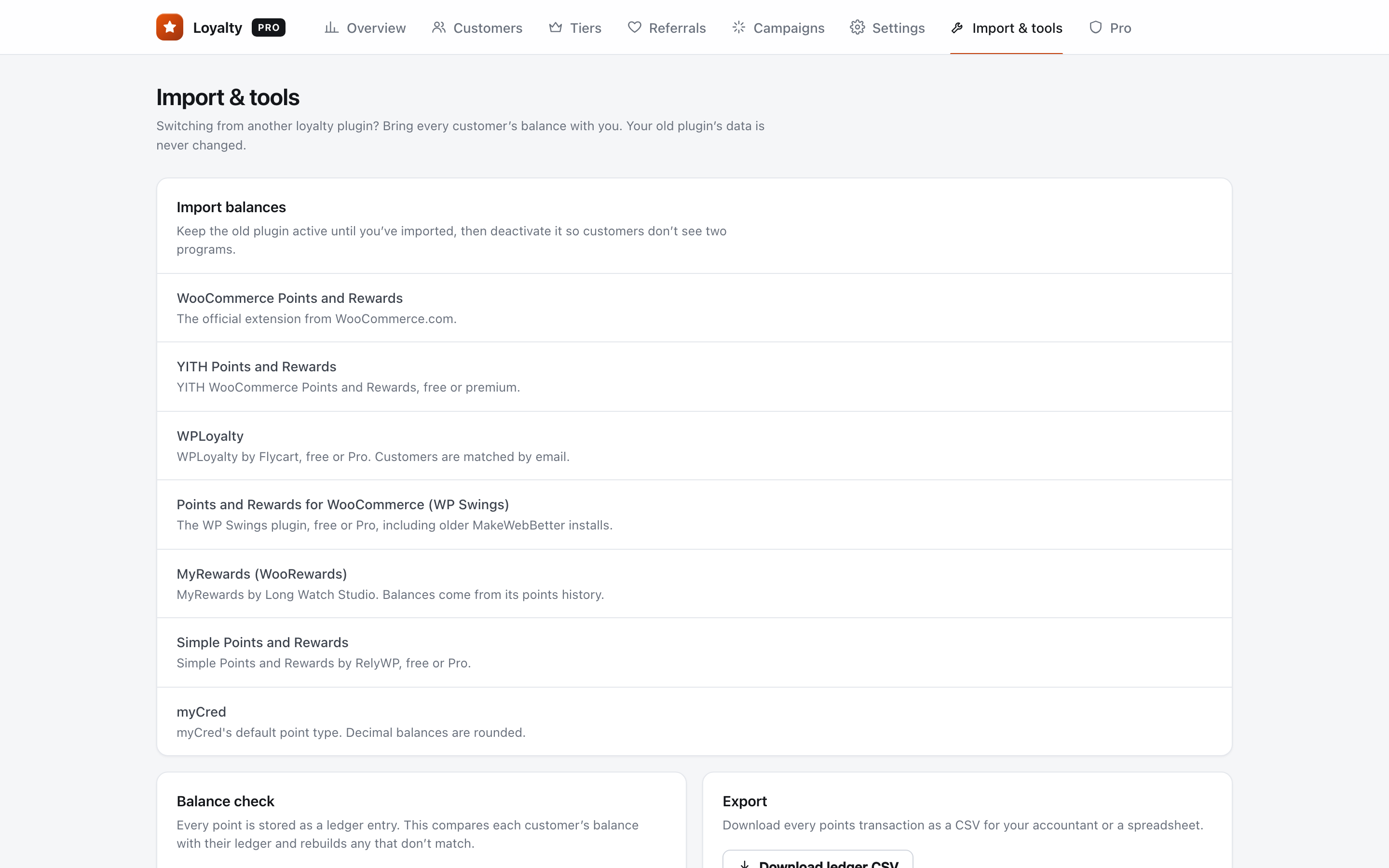Click the Import & tools page title

(x=228, y=97)
